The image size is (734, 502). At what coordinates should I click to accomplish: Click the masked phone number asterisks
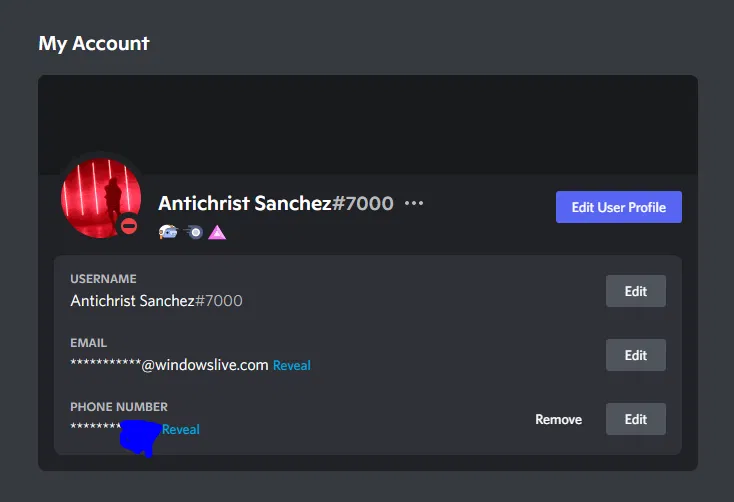(x=95, y=426)
